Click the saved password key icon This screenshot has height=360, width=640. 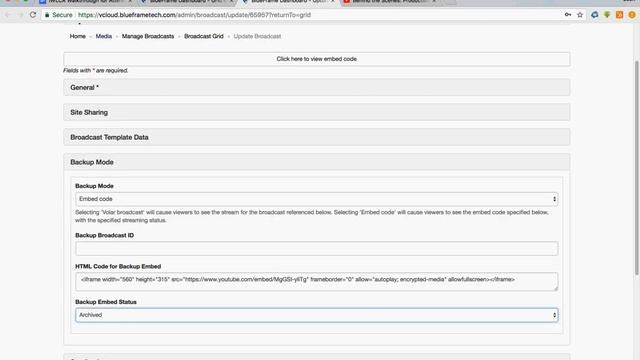568,15
